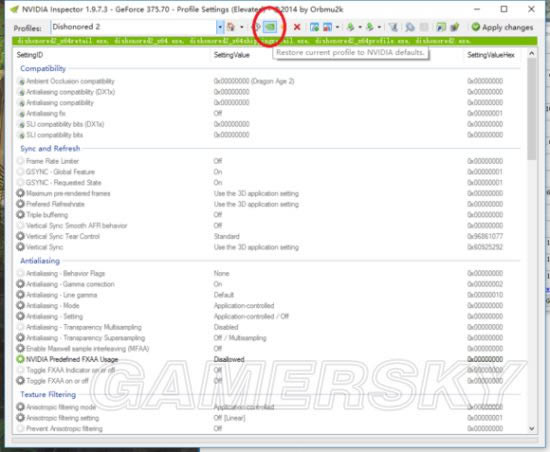
Task: Click the Dishonored 2 profile name field
Action: coord(134,27)
